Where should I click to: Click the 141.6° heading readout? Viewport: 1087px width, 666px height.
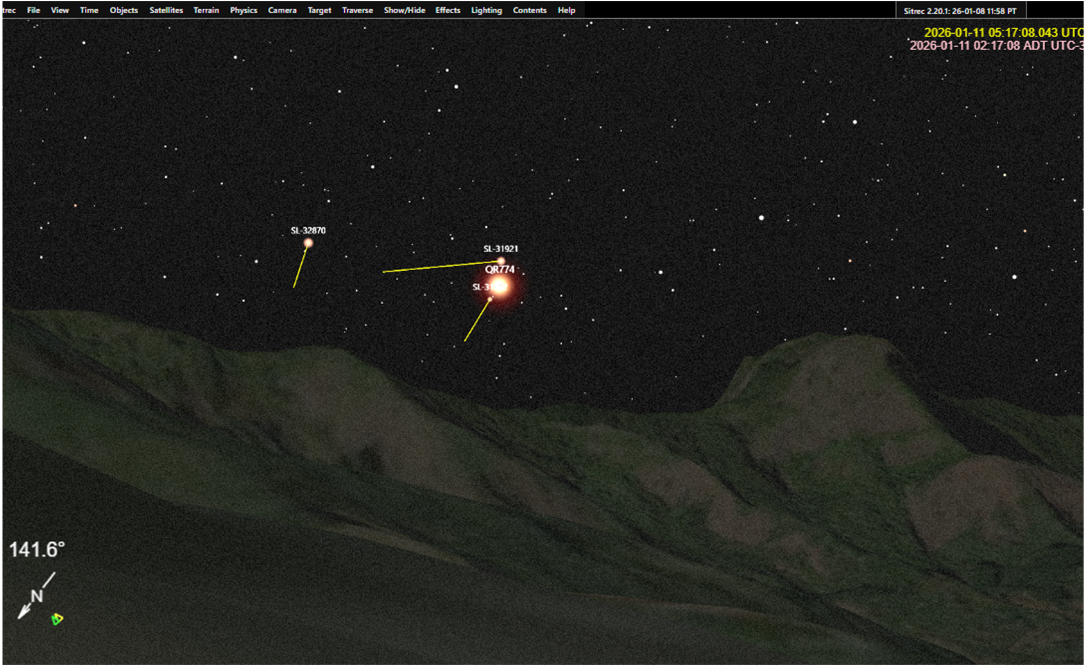tap(37, 549)
